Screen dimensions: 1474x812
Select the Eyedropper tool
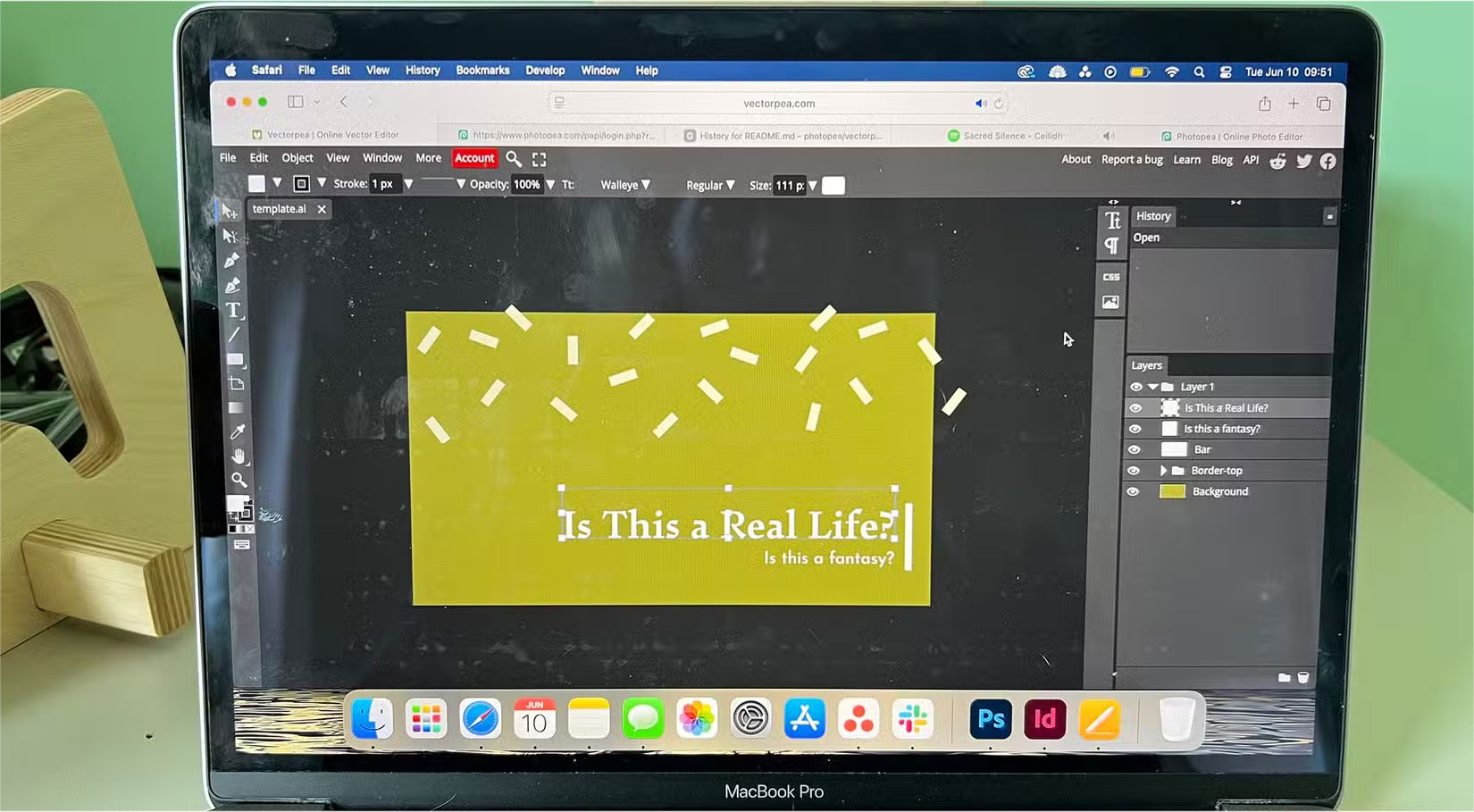click(x=238, y=431)
